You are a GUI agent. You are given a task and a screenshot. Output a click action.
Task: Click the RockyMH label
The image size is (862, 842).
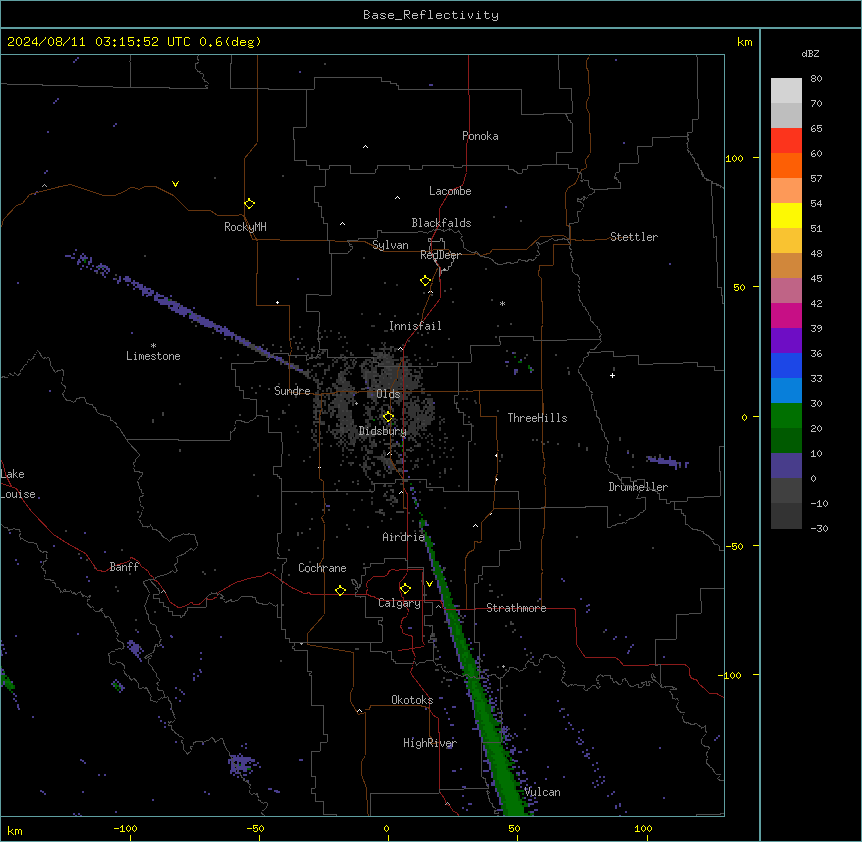pos(245,227)
